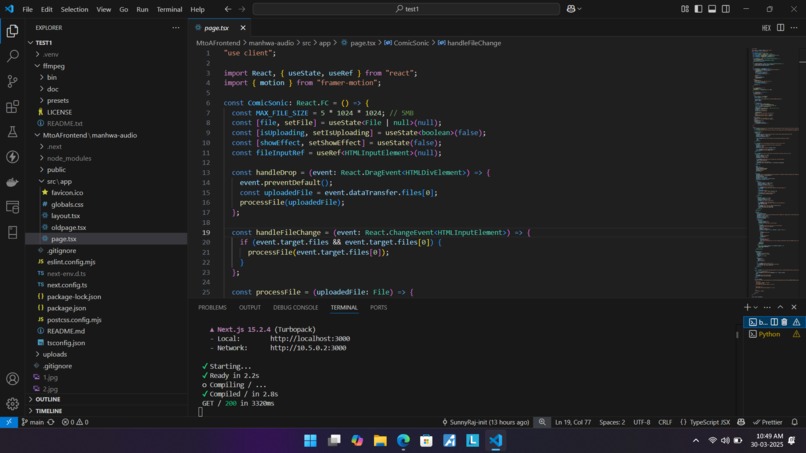The height and width of the screenshot is (453, 806).
Task: Split the editor to the right
Action: pos(780,28)
